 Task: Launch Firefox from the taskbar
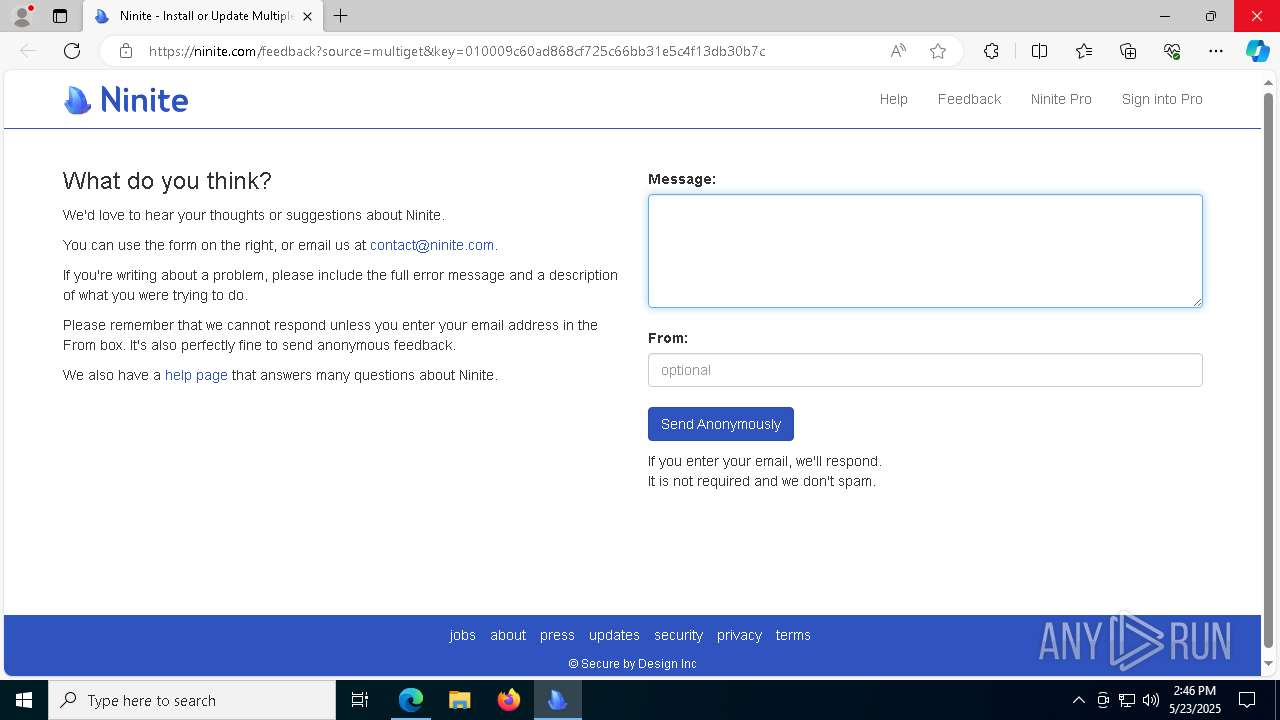coord(509,700)
